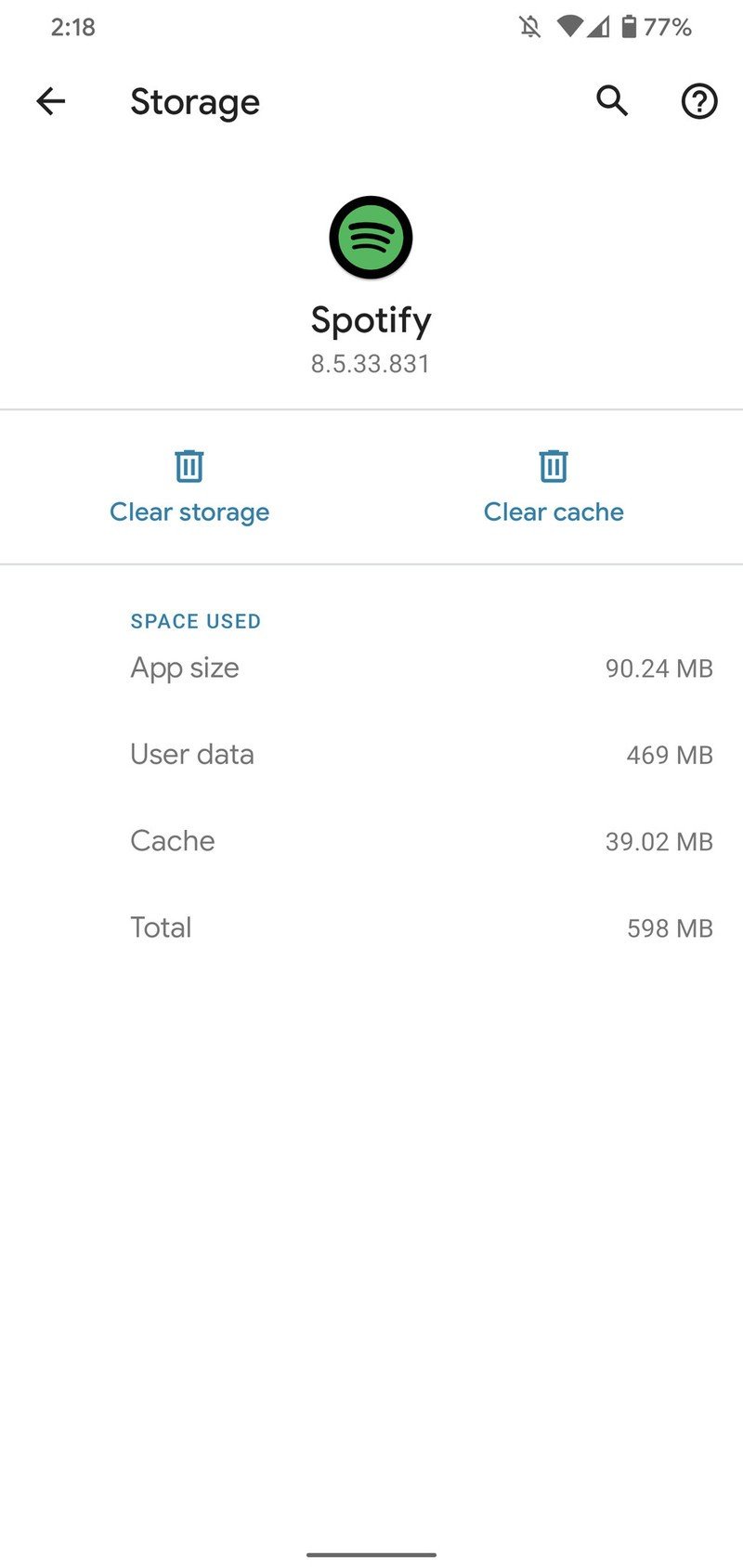743x1568 pixels.
Task: Tap the back arrow to leave Storage
Action: (51, 101)
